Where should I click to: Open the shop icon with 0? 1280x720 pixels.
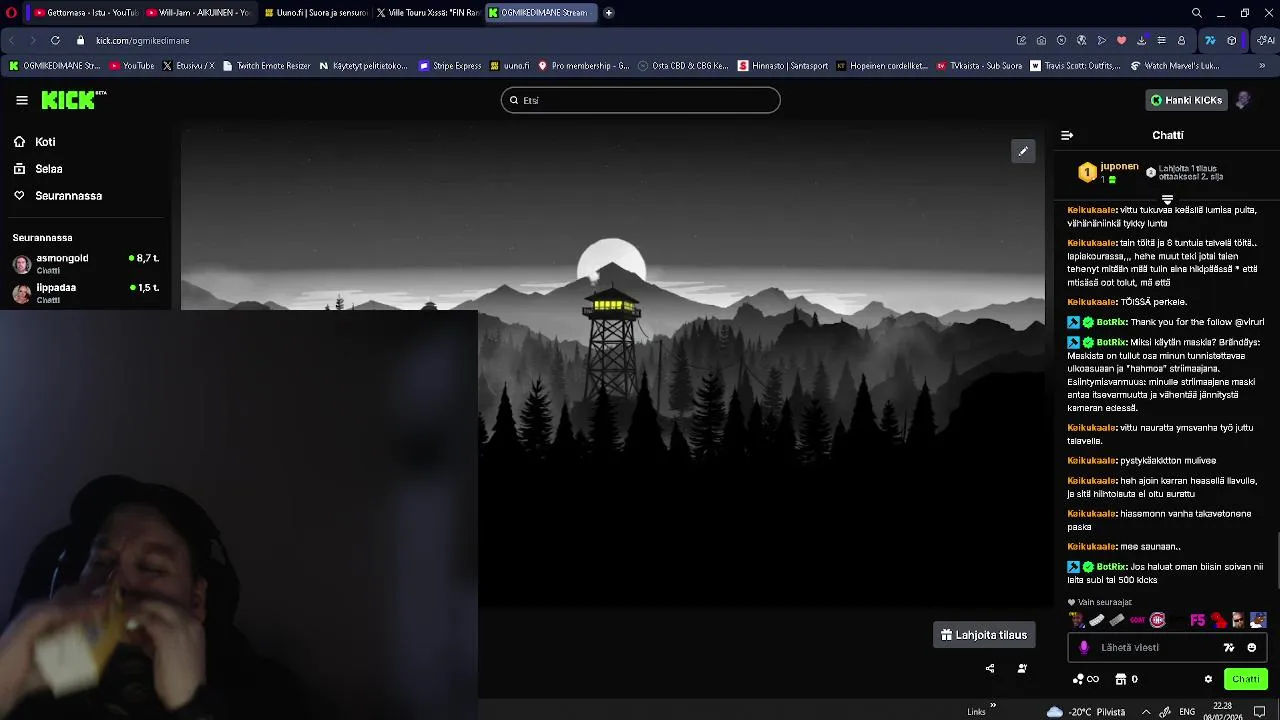[1126, 679]
